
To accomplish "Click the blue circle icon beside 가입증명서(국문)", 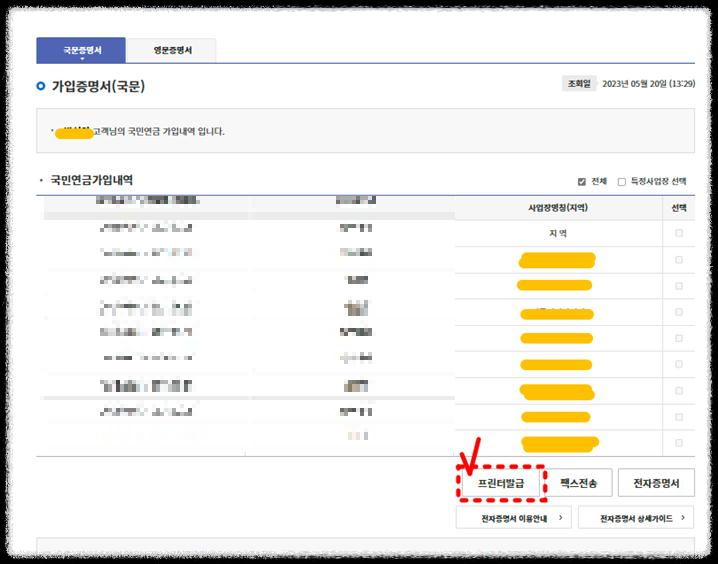I will tap(41, 86).
